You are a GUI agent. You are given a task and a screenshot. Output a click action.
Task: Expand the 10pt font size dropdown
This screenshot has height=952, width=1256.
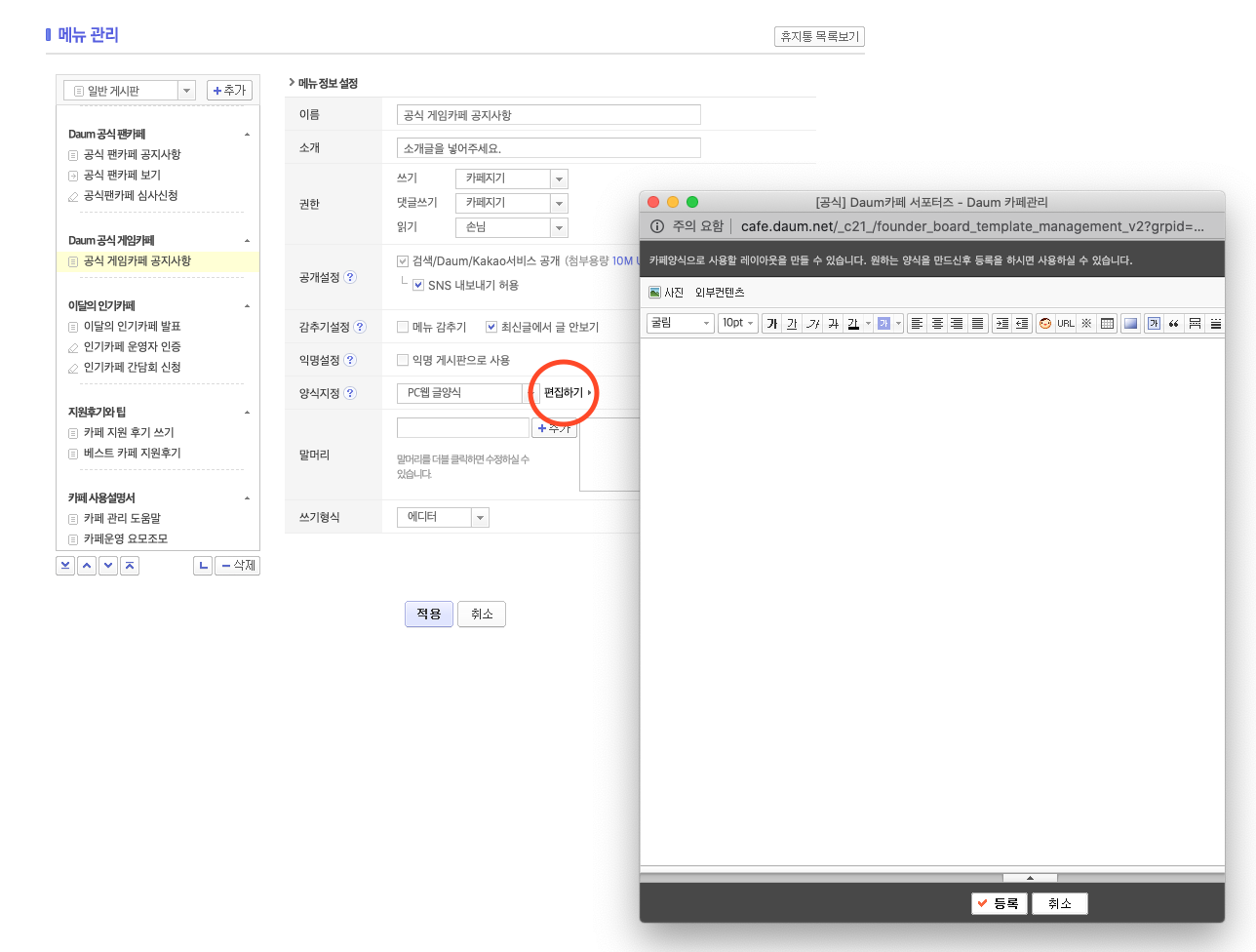click(737, 324)
